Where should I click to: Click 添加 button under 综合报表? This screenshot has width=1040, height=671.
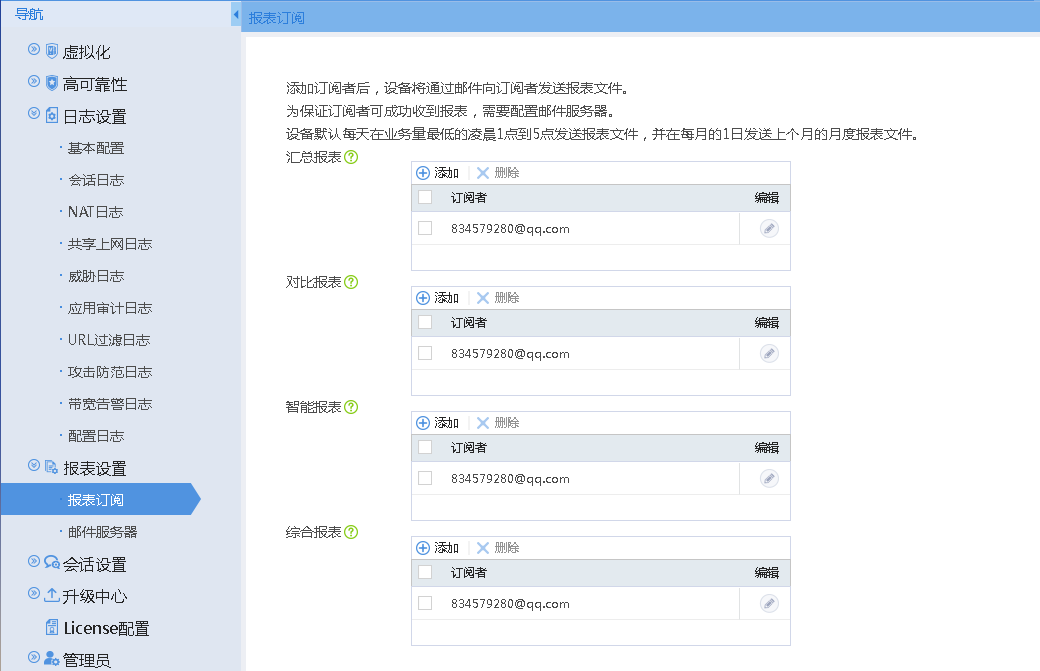[x=437, y=548]
